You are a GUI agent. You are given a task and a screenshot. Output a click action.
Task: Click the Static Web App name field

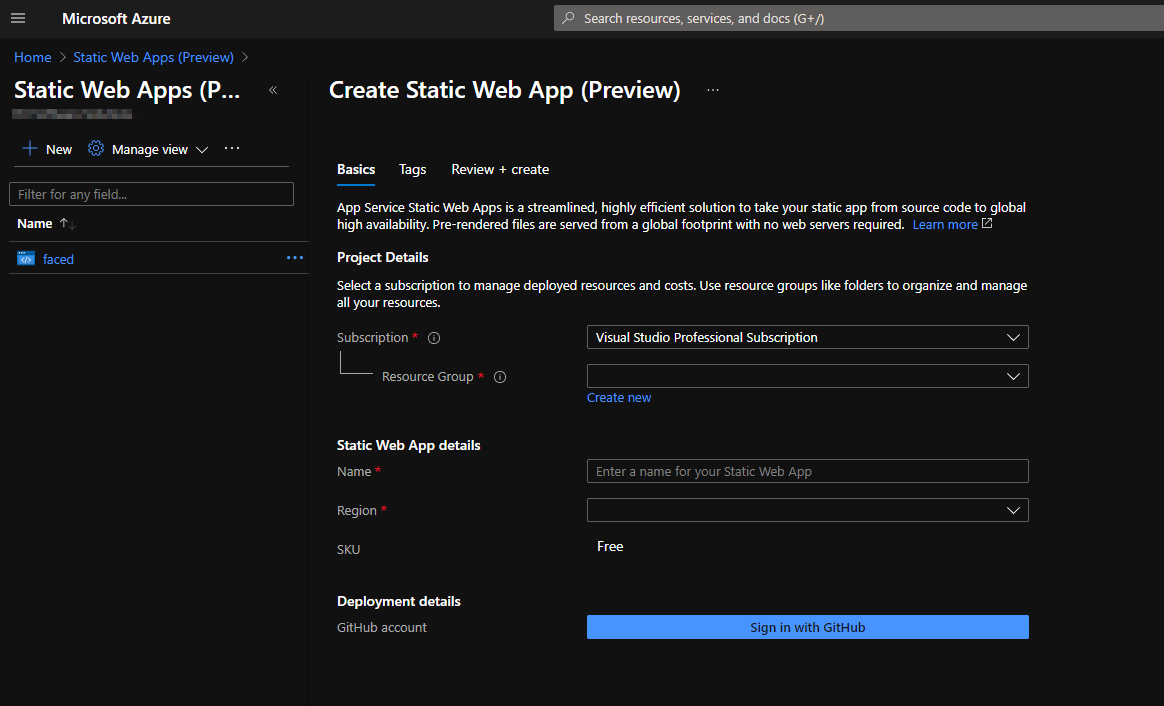[x=808, y=471]
